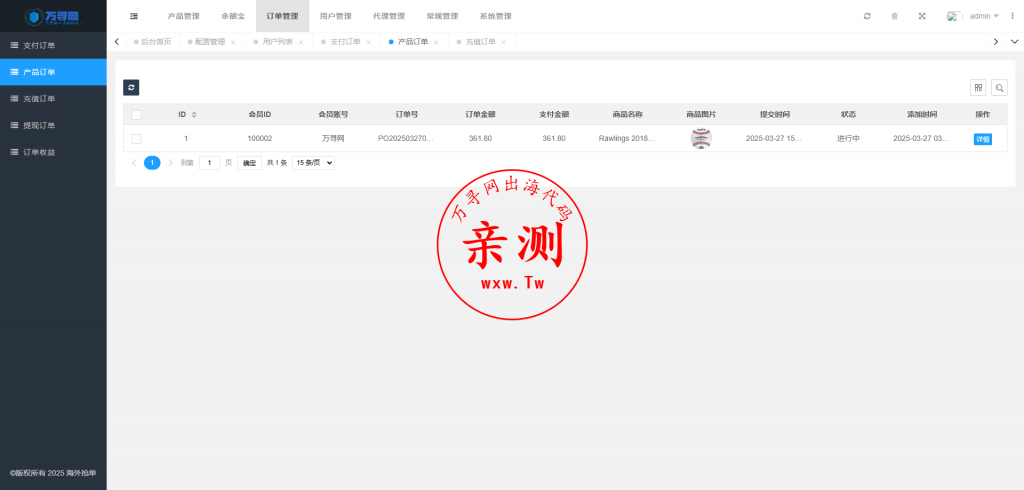Open the 余额宝 top menu

(x=233, y=16)
